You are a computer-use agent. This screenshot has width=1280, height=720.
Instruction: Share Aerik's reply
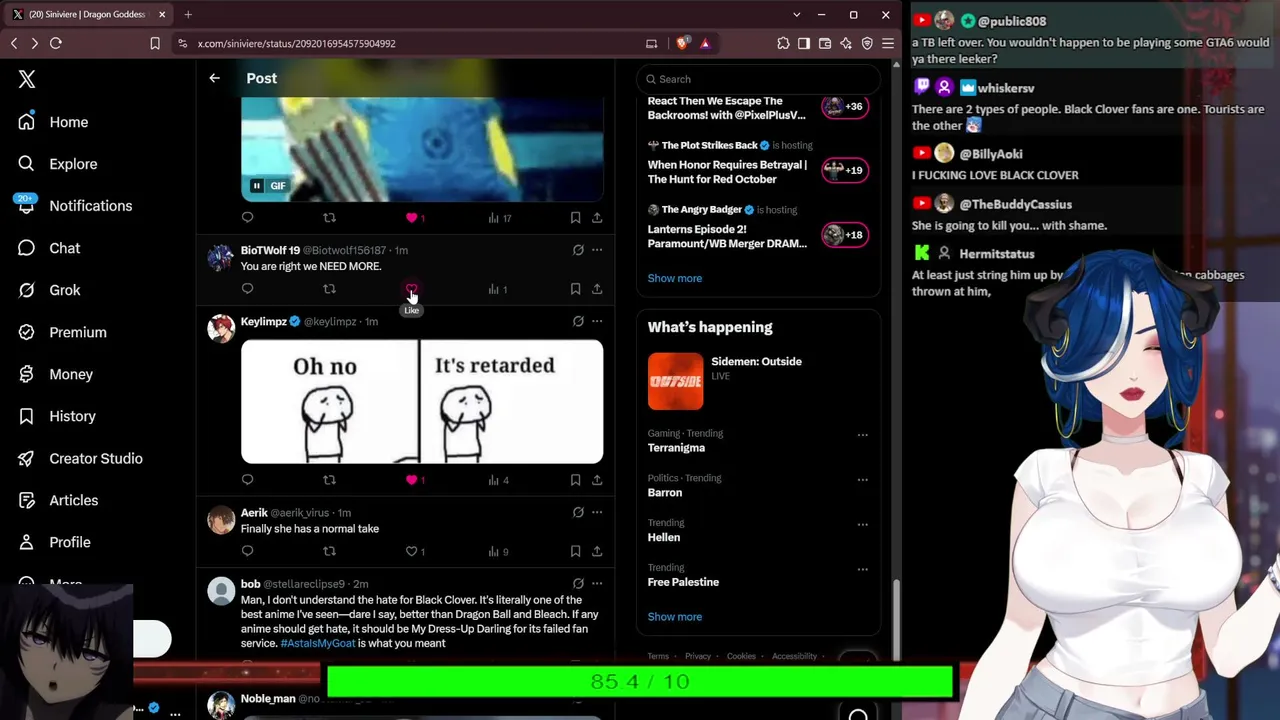[x=597, y=551]
